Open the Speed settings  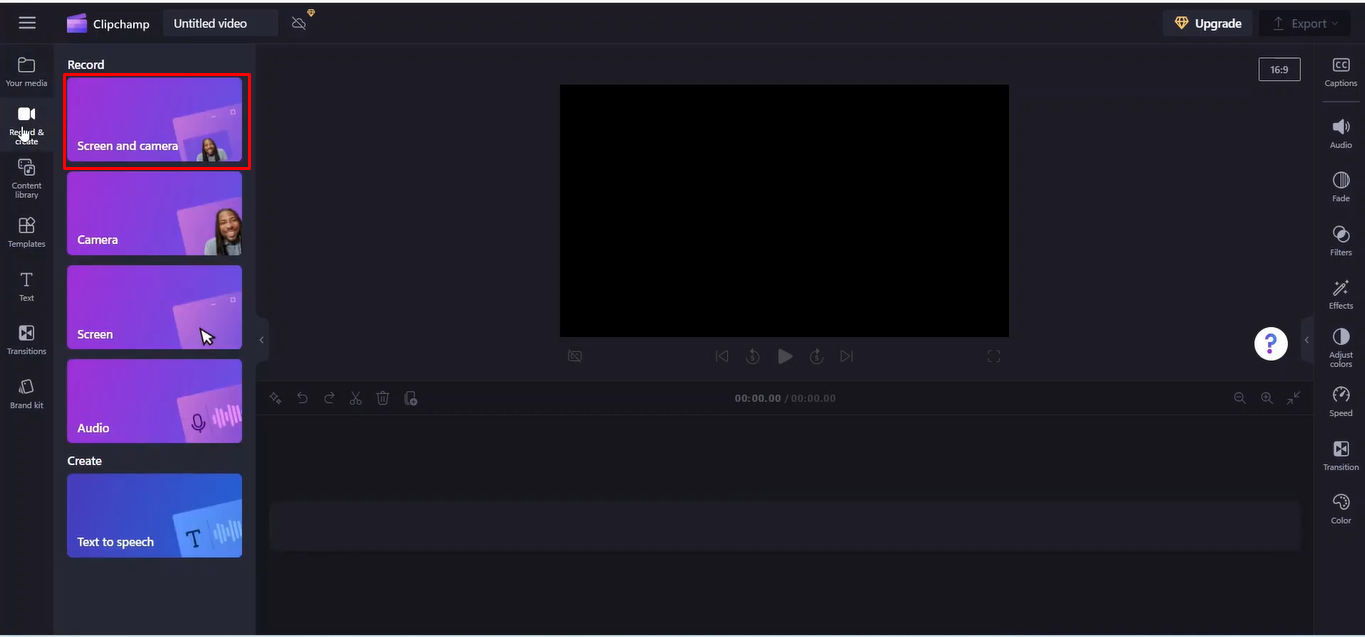1340,399
